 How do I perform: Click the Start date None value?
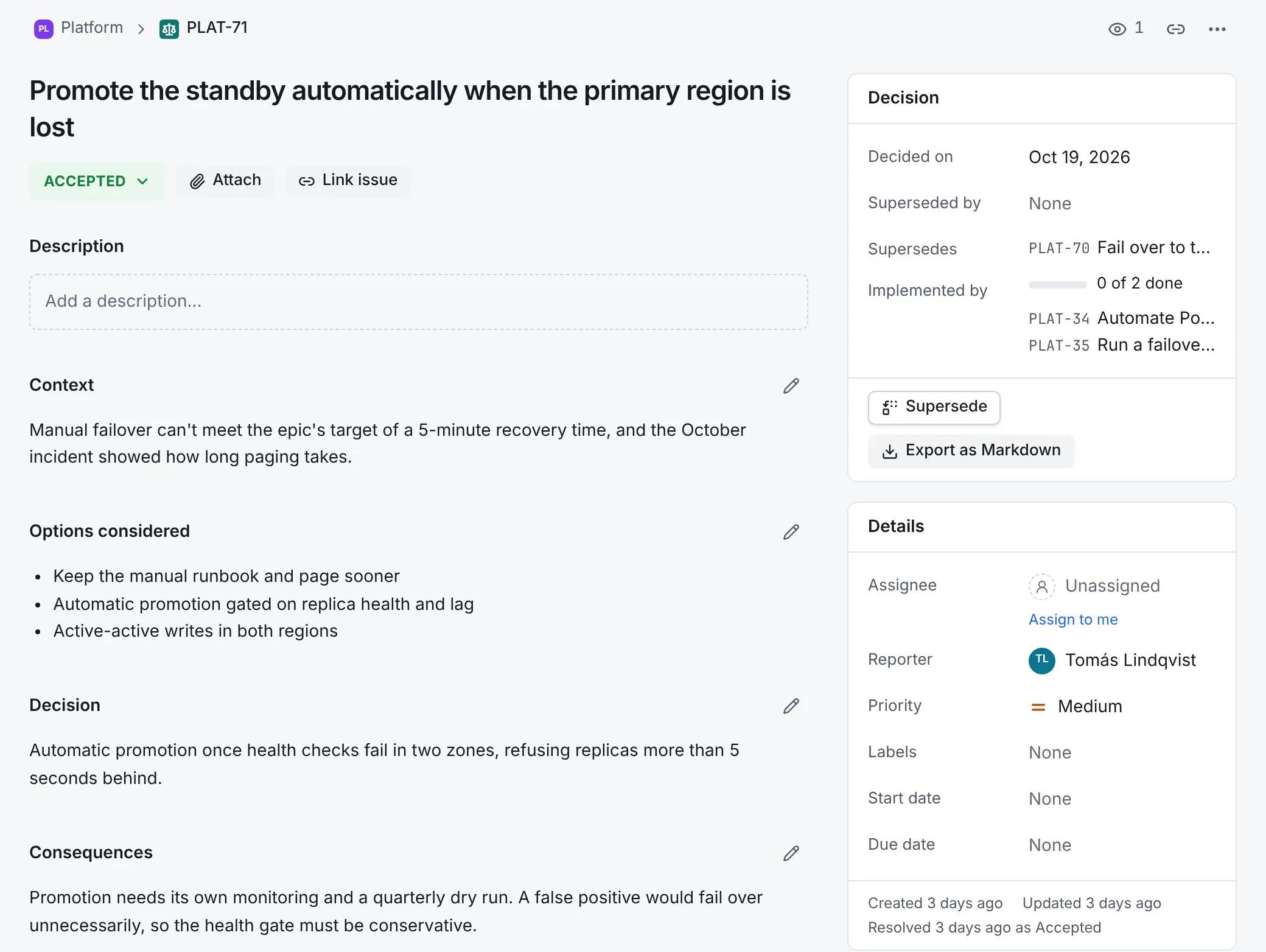pyautogui.click(x=1050, y=799)
